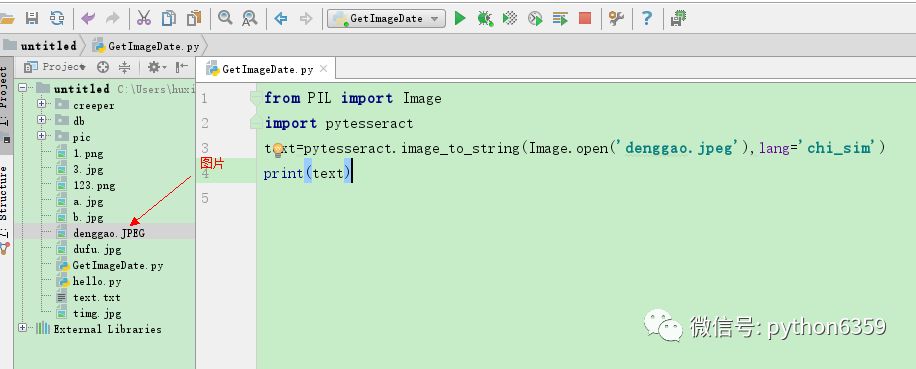Expand the pic folder
This screenshot has height=369, width=916.
[x=41, y=136]
